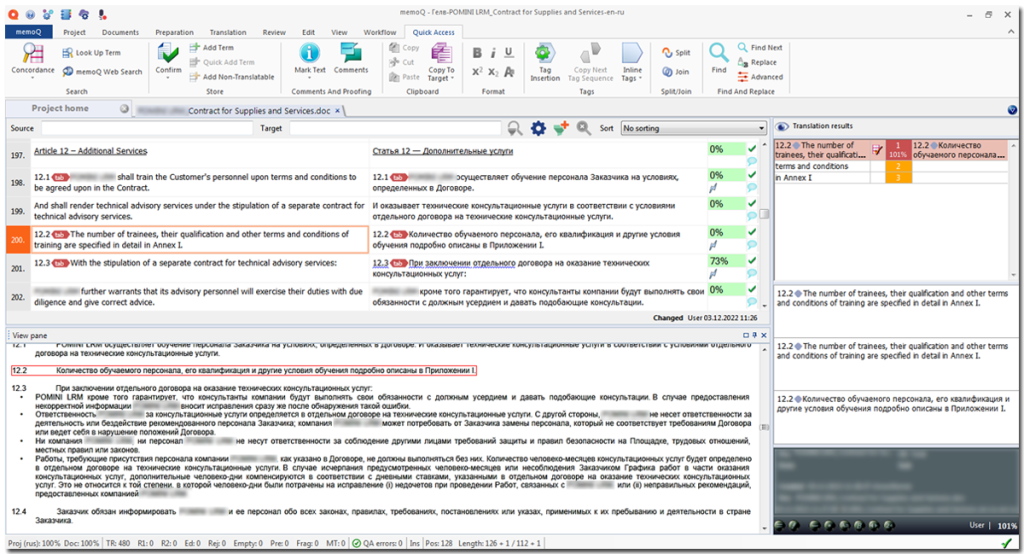Click Add Term in Store group
This screenshot has height=554, width=1024.
coord(212,48)
